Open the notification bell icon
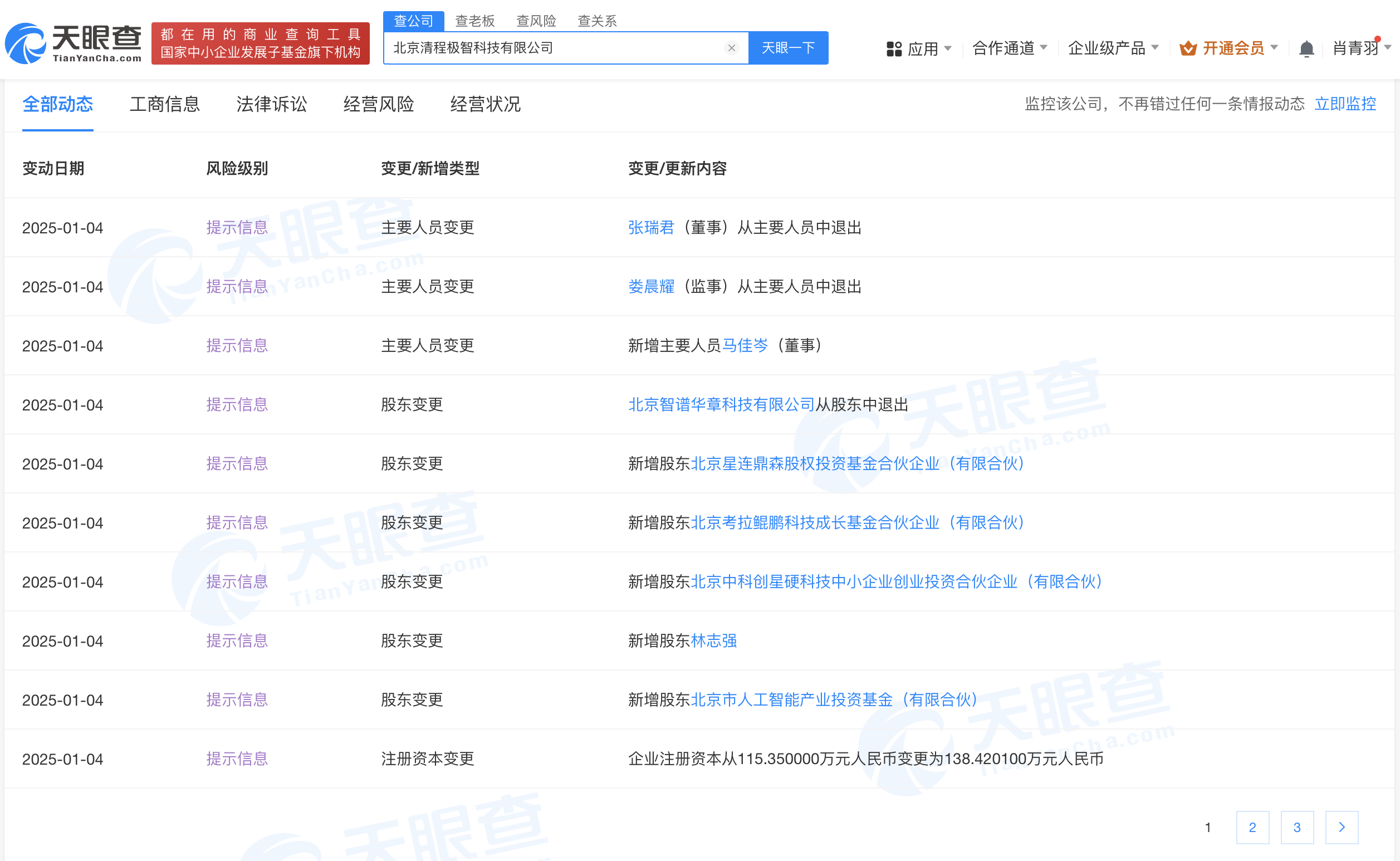 coord(1306,48)
